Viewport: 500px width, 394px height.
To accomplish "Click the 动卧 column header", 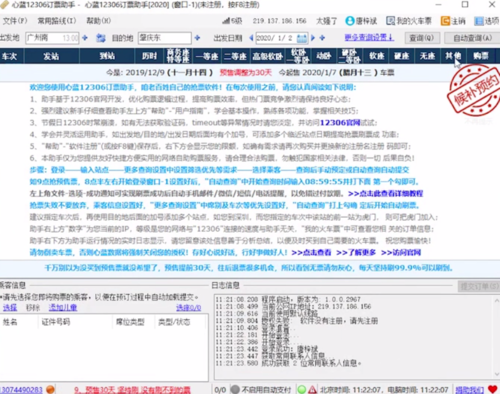I will click(x=324, y=56).
